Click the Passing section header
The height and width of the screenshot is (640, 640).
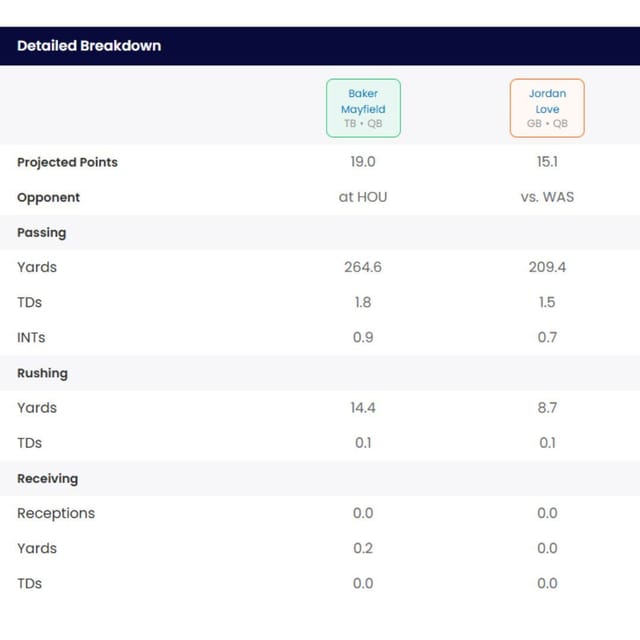pyautogui.click(x=41, y=233)
